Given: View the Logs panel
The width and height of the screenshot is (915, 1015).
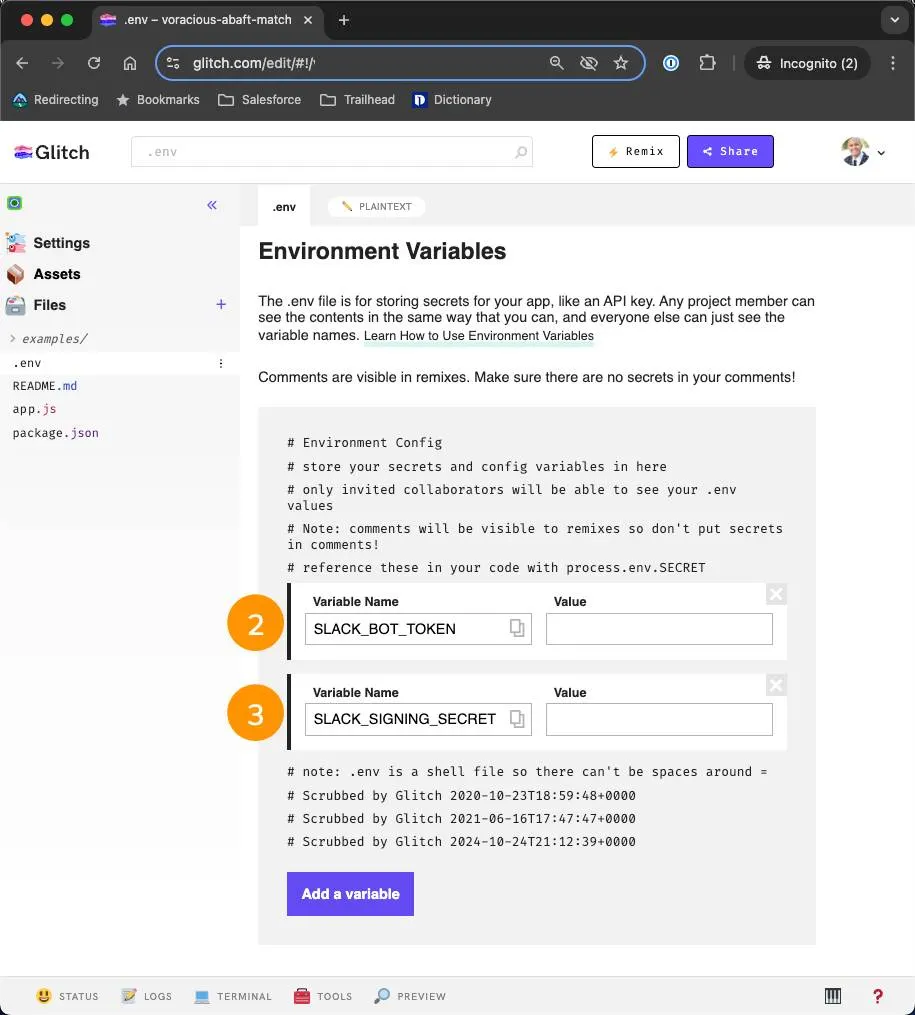Looking at the screenshot, I should point(146,996).
